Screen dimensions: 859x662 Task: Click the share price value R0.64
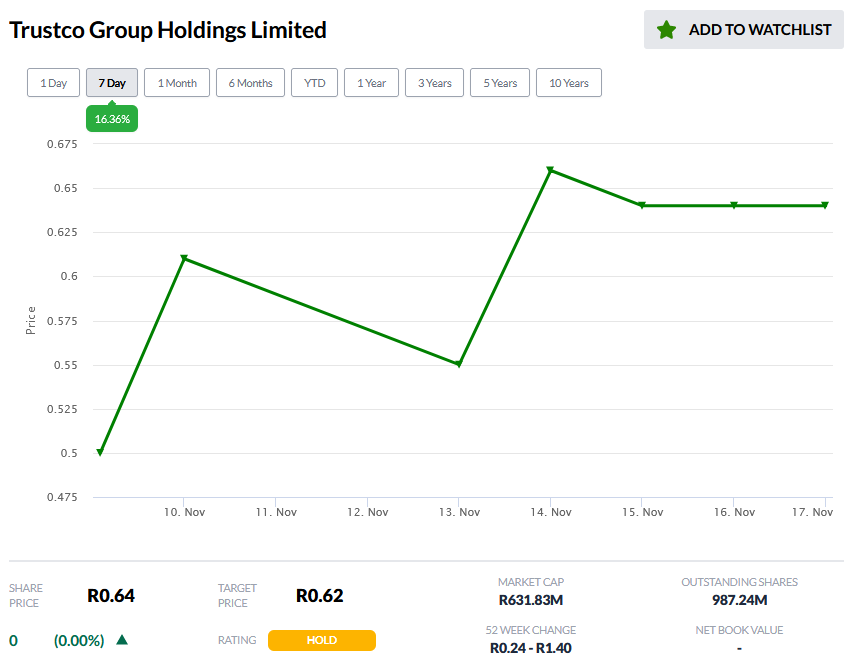(111, 596)
